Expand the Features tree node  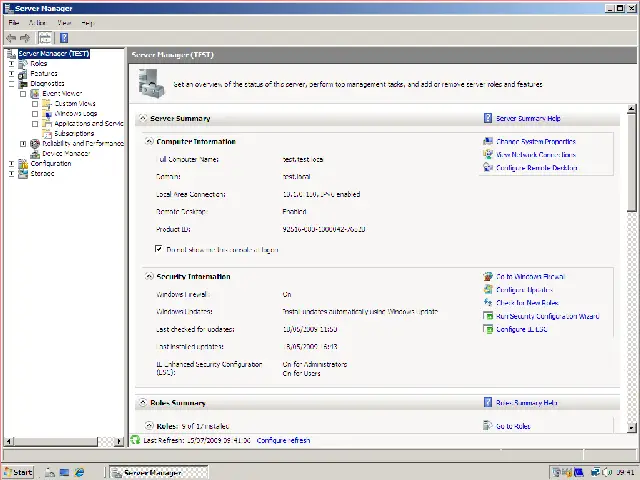coord(11,74)
